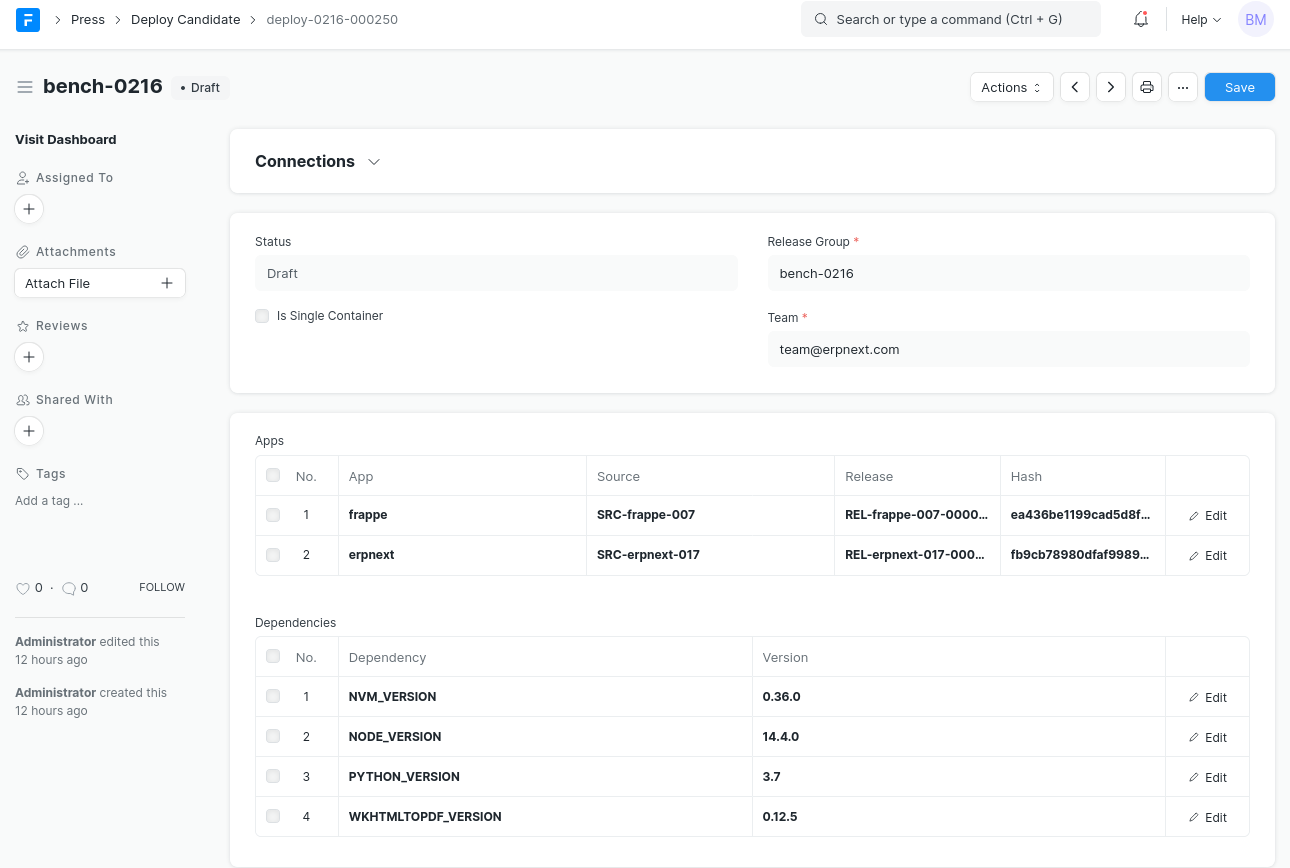Edit the erpnext app row
The image size is (1290, 868).
(x=1207, y=556)
